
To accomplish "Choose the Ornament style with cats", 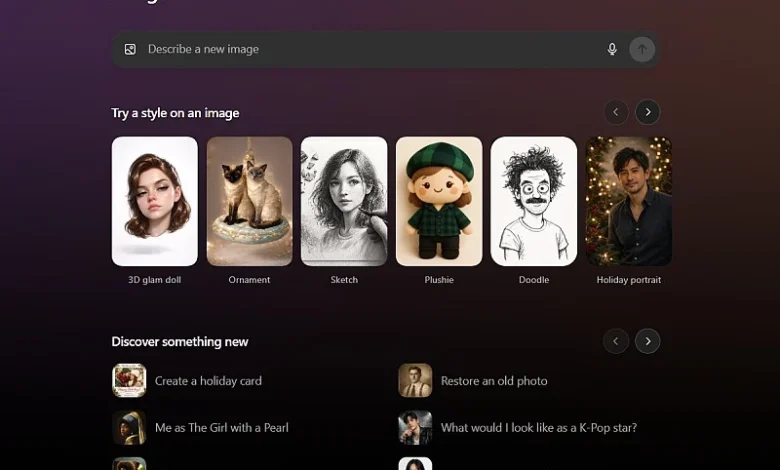I will (x=249, y=201).
